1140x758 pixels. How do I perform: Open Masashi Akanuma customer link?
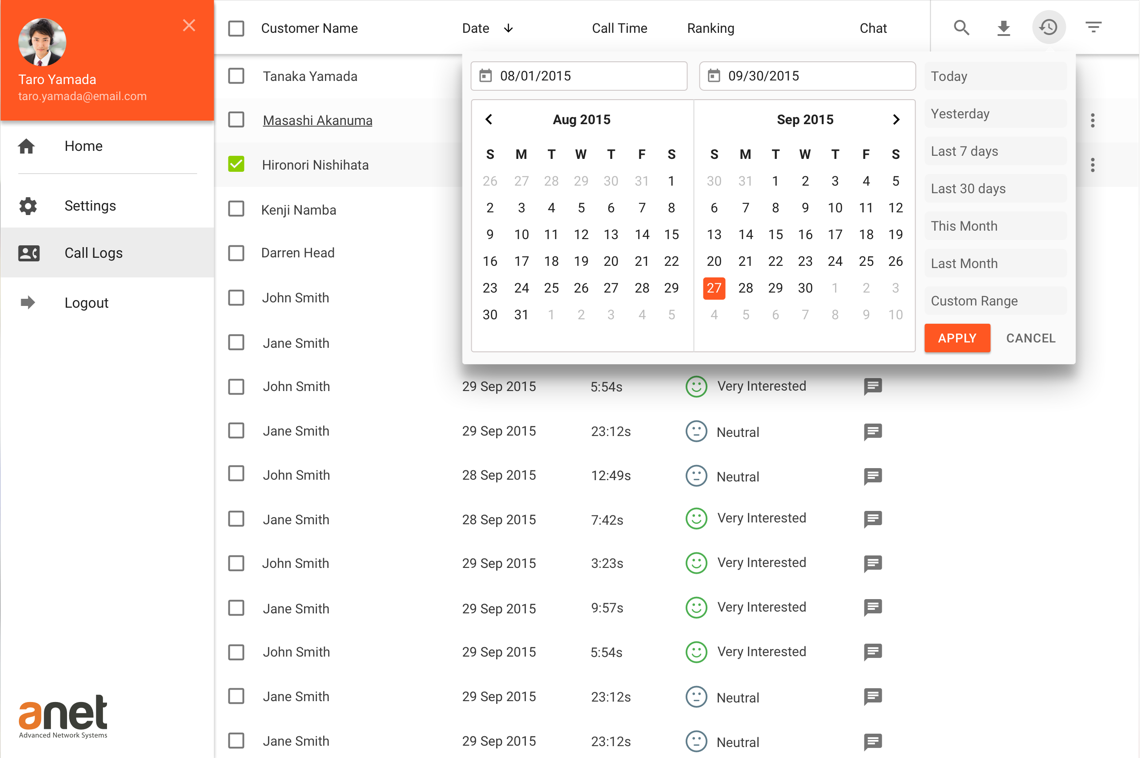pos(317,121)
